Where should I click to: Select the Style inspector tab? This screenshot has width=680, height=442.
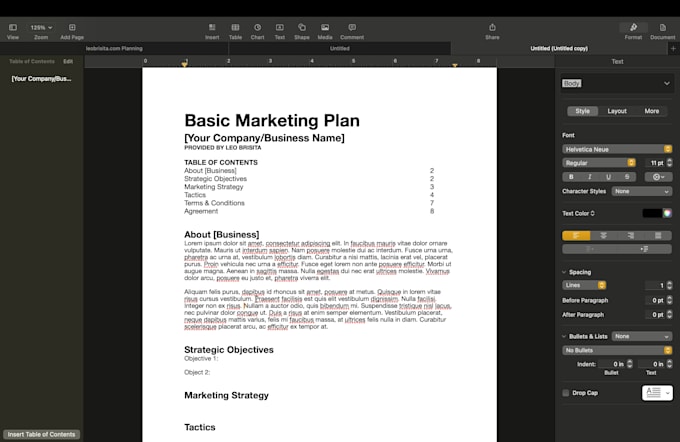click(582, 111)
